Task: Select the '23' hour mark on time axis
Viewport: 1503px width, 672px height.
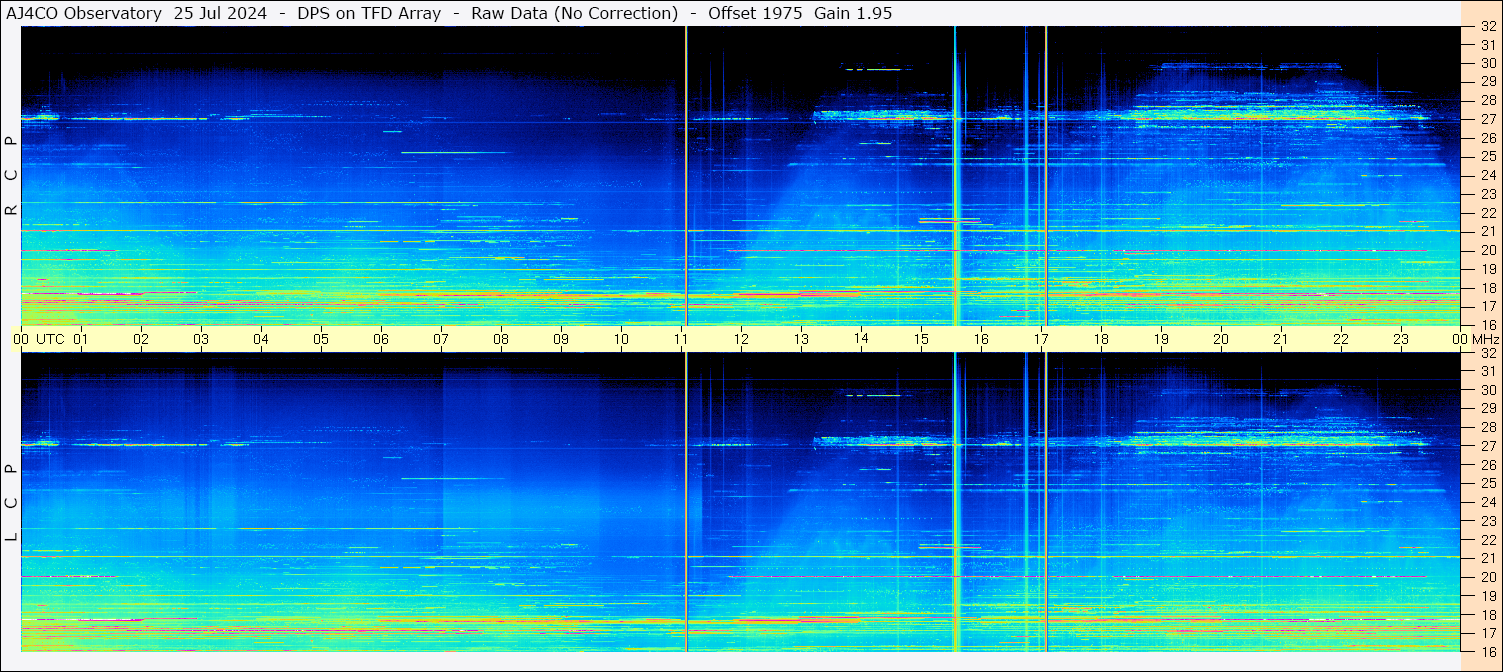Action: point(1401,339)
